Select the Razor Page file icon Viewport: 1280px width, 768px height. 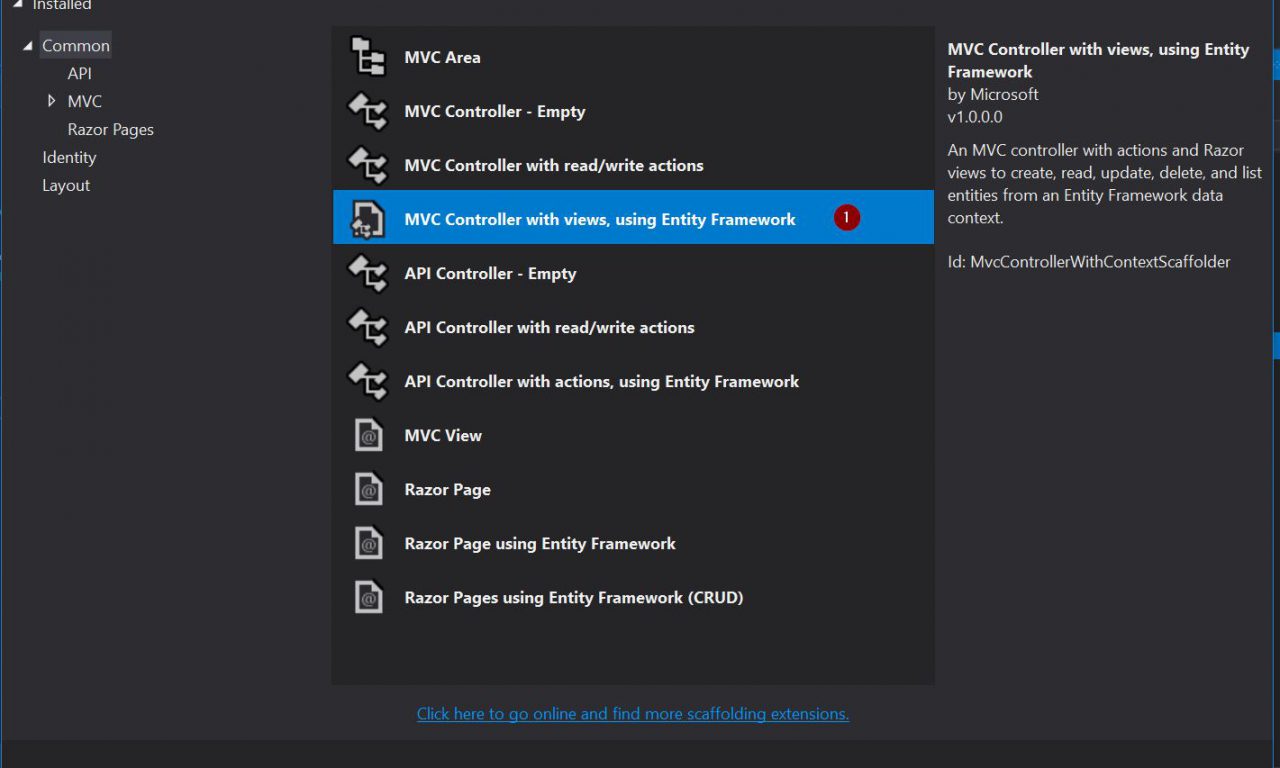tap(368, 489)
